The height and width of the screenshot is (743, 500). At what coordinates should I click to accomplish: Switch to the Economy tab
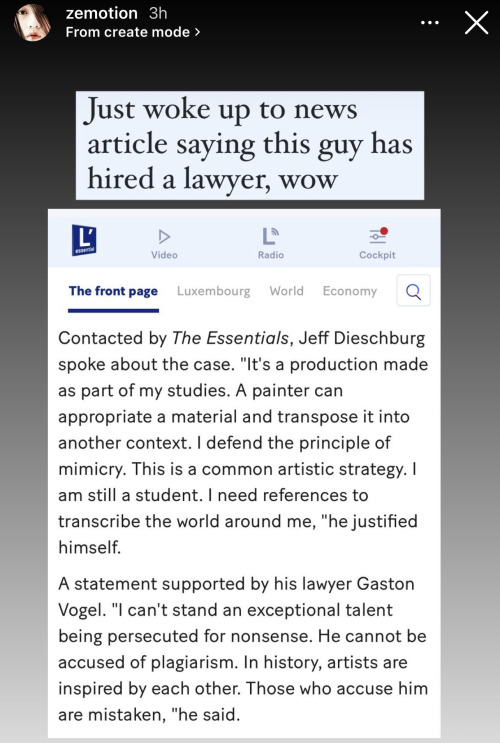tap(350, 291)
